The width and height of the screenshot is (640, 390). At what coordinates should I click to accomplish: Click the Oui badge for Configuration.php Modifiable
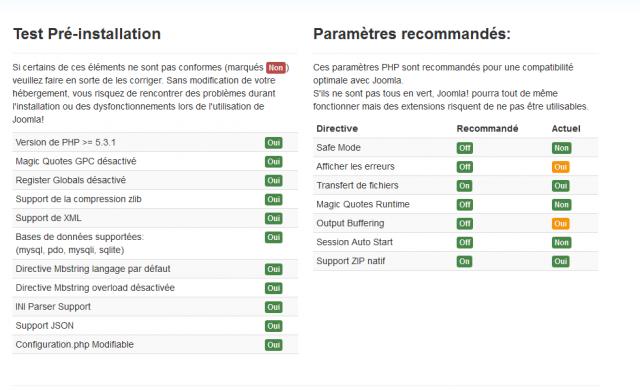point(273,345)
